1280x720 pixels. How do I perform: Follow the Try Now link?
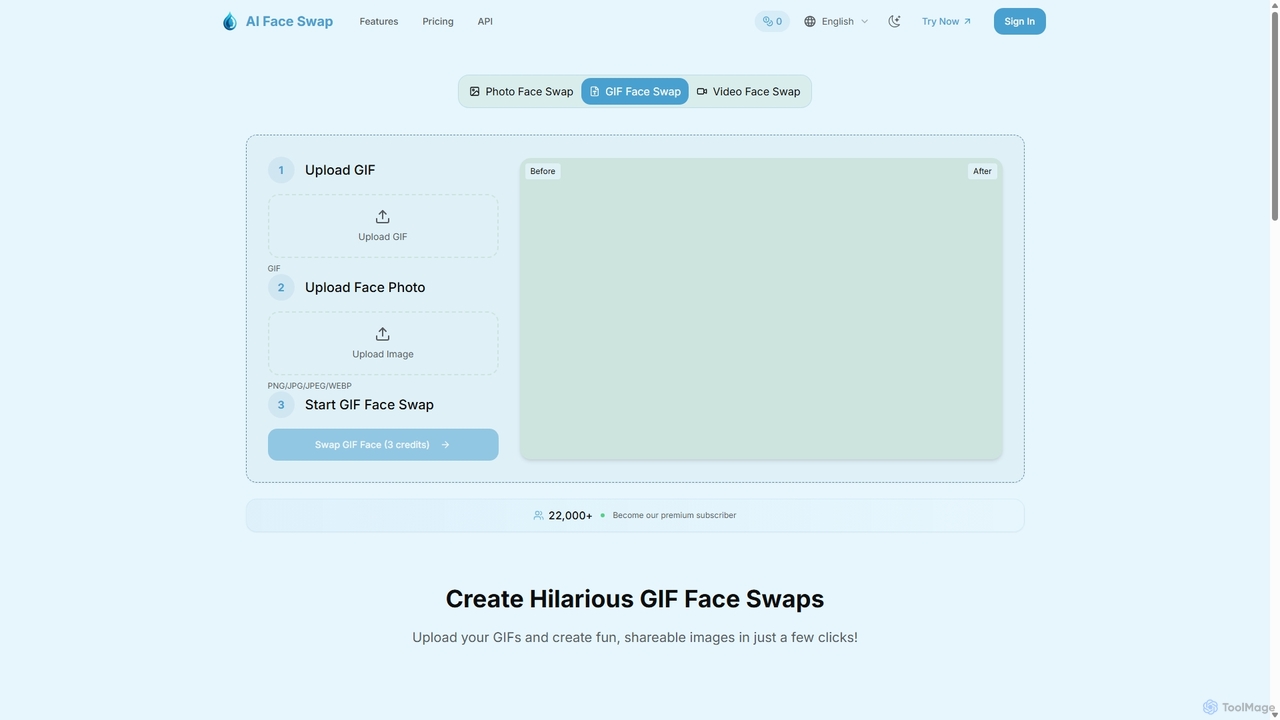click(x=946, y=21)
